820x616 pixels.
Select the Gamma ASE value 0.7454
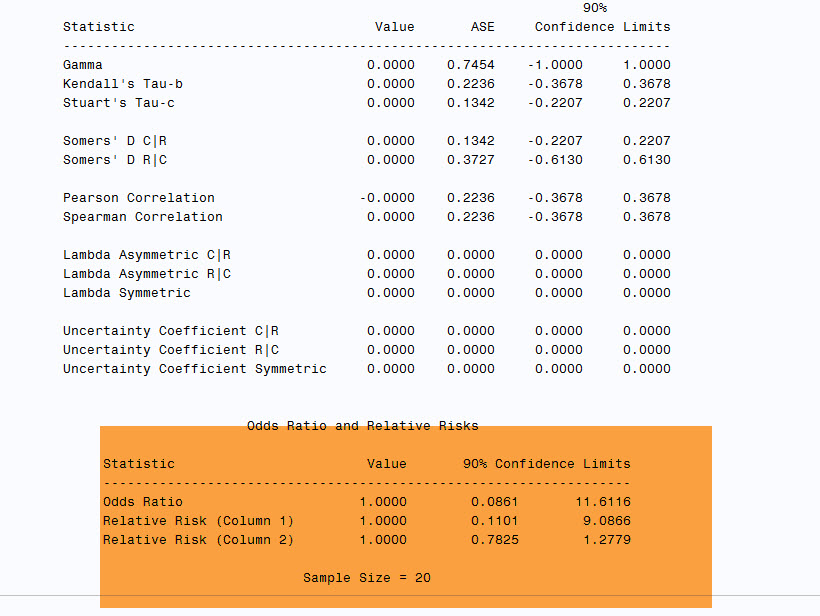click(x=471, y=65)
